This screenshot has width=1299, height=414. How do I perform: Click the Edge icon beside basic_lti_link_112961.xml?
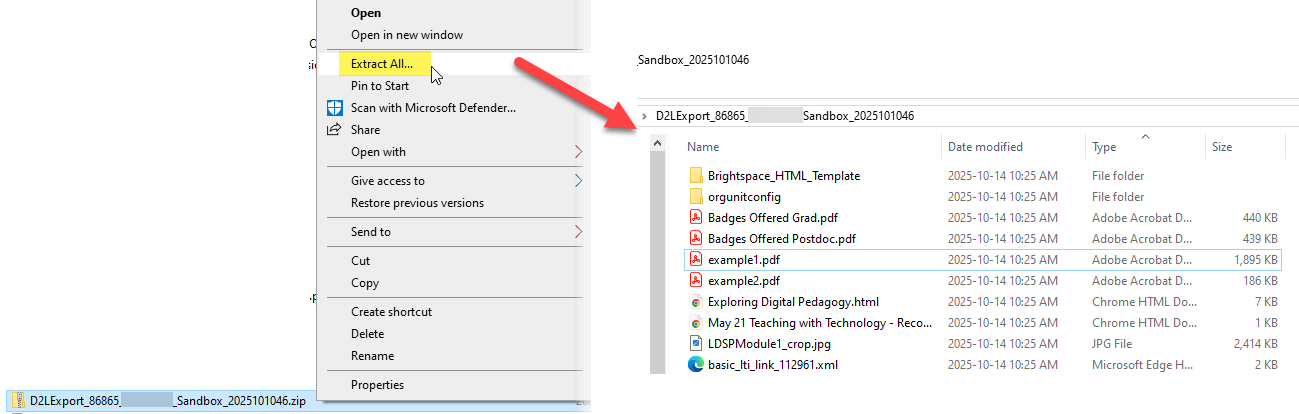pos(696,365)
